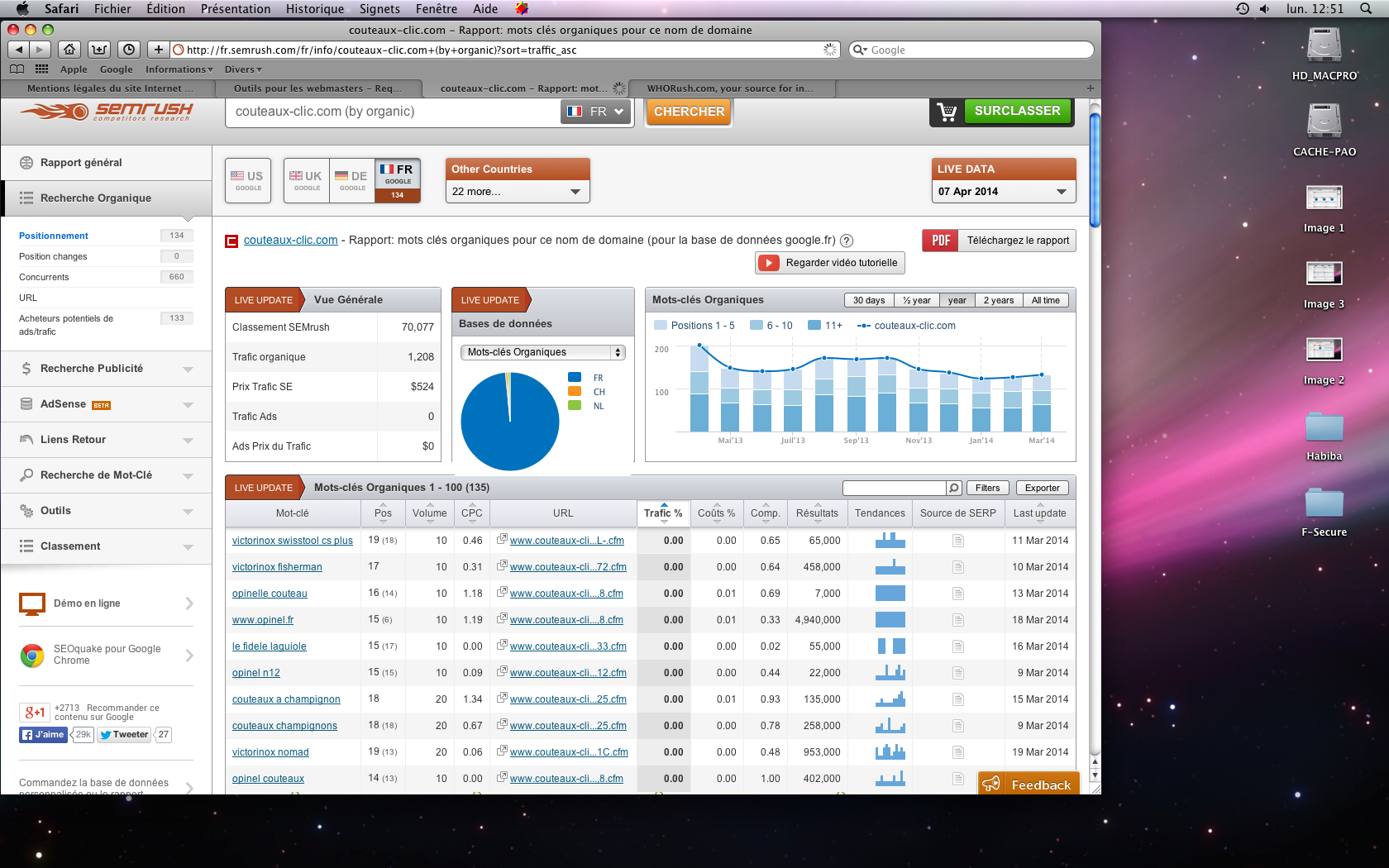Select the 30 days chart range
This screenshot has width=1389, height=868.
[x=868, y=300]
